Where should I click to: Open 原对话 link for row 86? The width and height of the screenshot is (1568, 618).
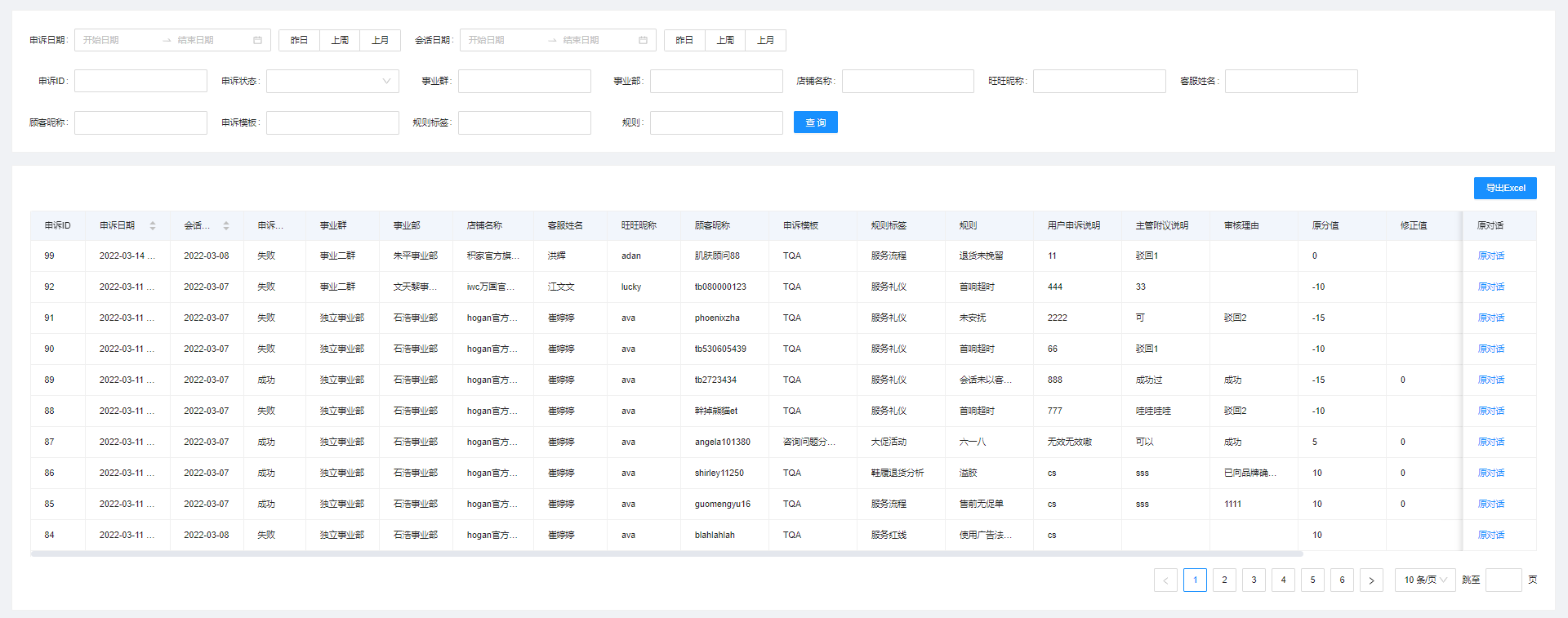[1491, 473]
